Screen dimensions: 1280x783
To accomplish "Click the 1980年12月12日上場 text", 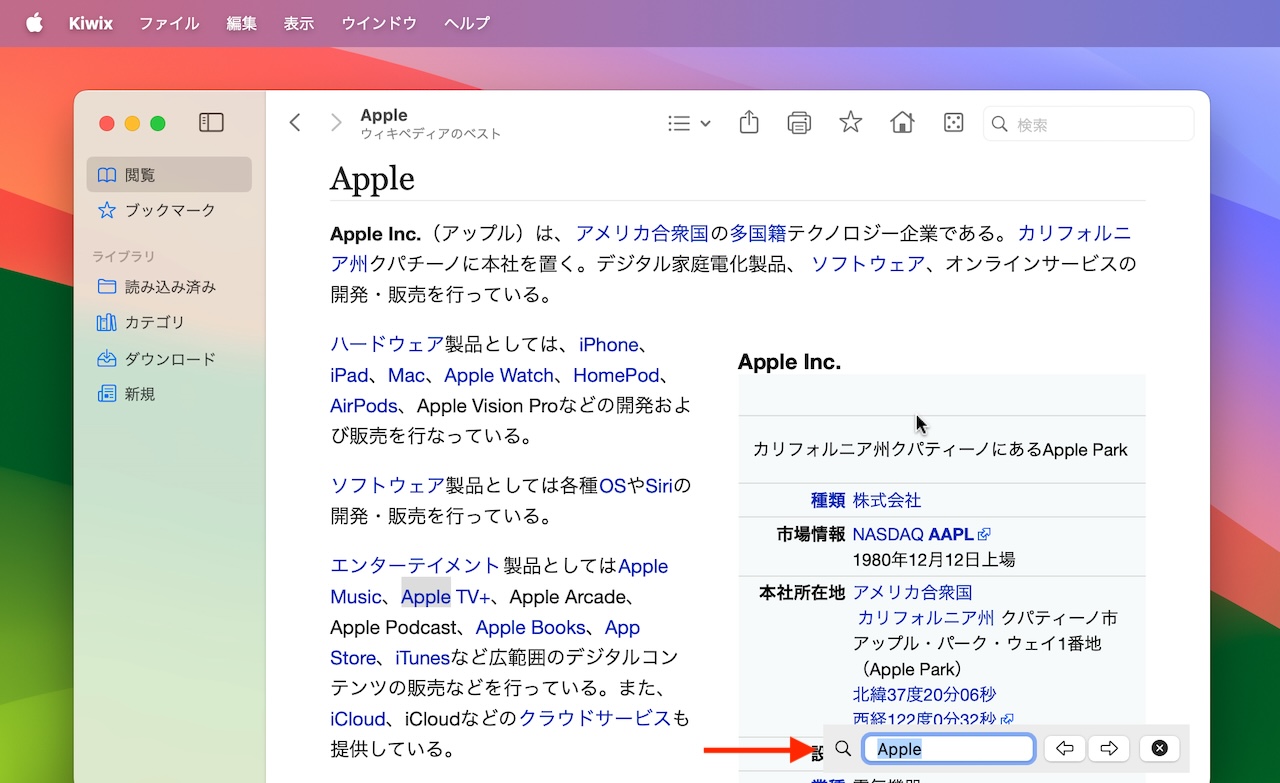I will click(x=934, y=559).
